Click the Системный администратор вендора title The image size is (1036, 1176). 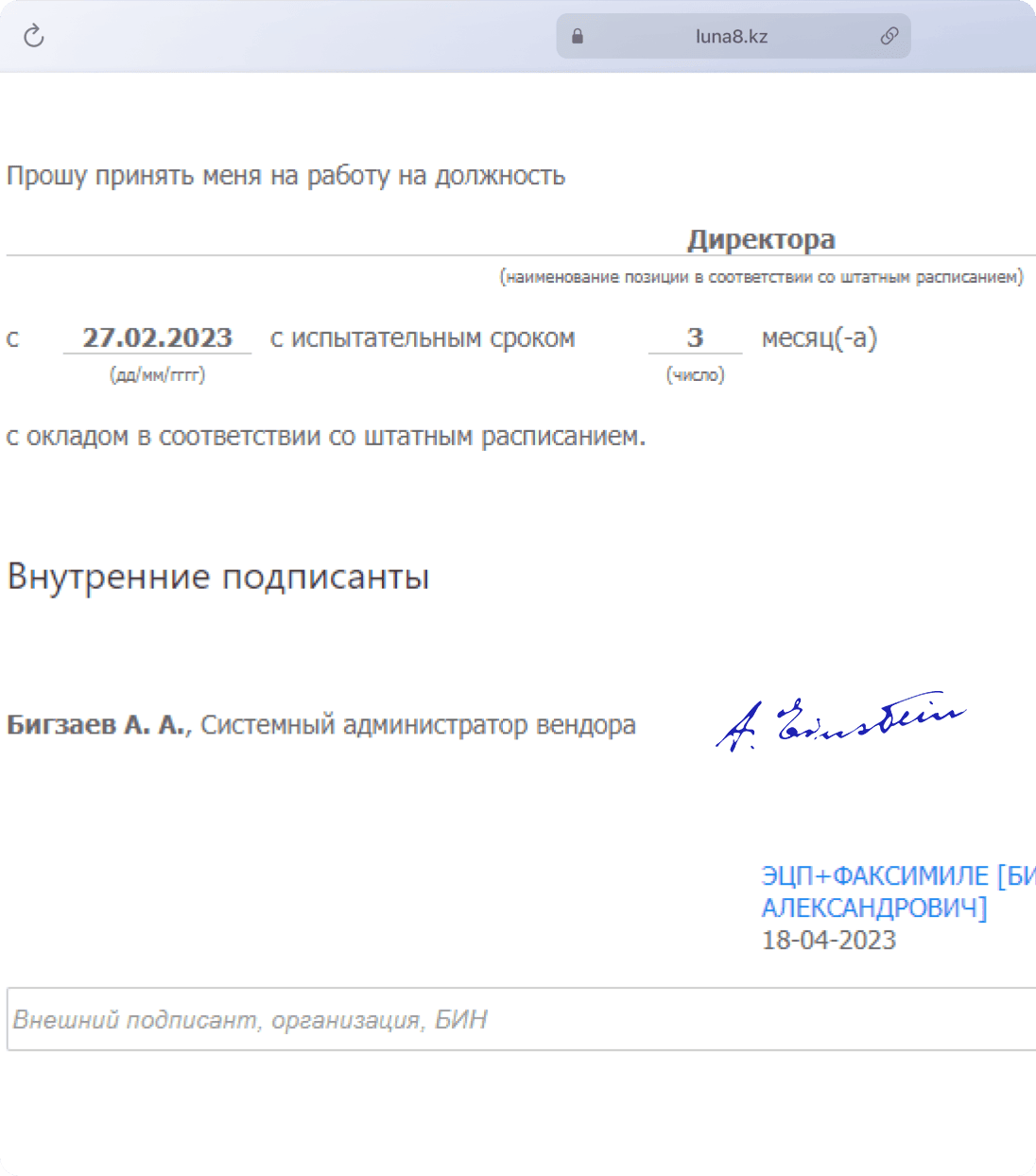click(418, 725)
